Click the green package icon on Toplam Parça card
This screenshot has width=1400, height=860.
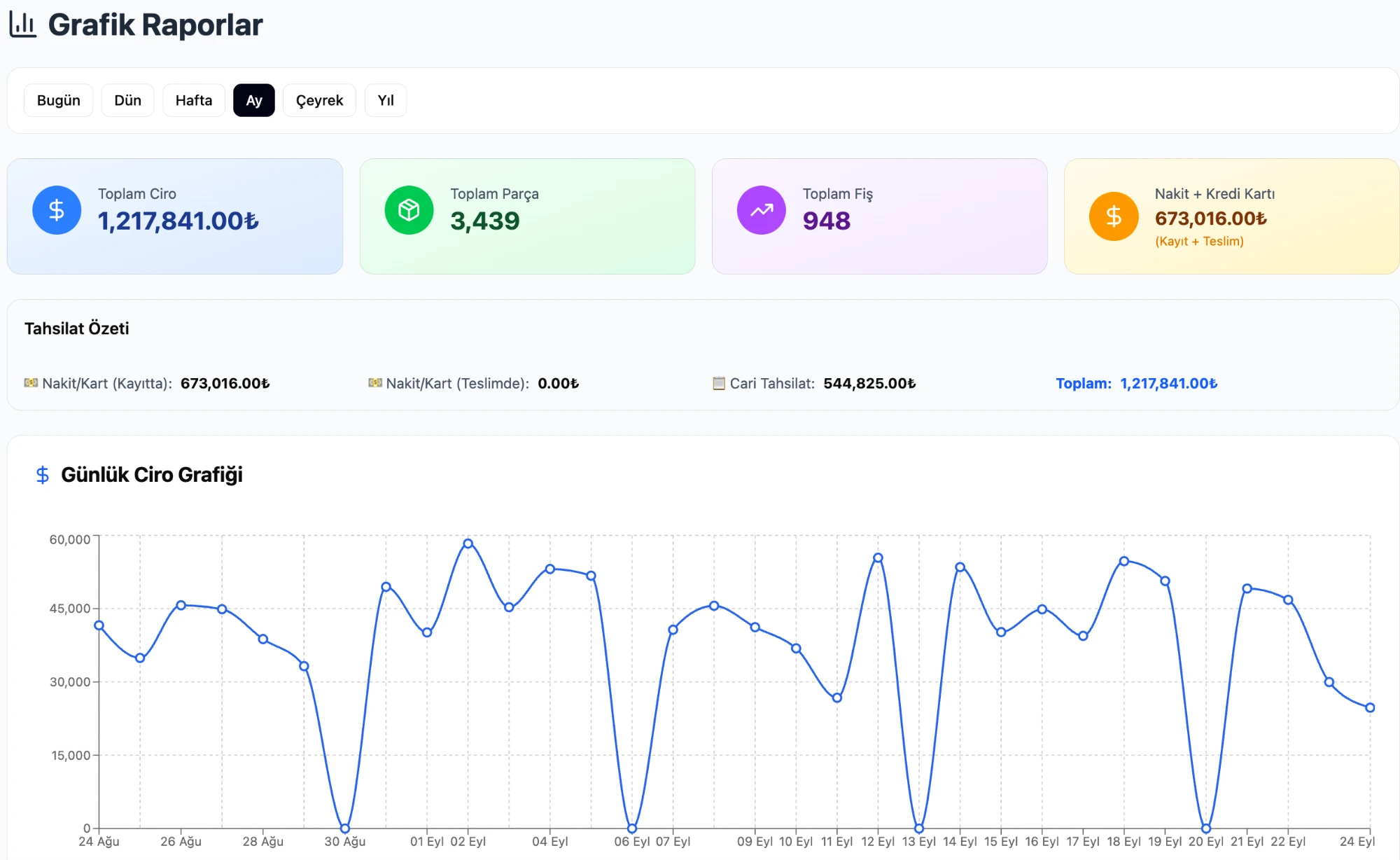point(409,210)
